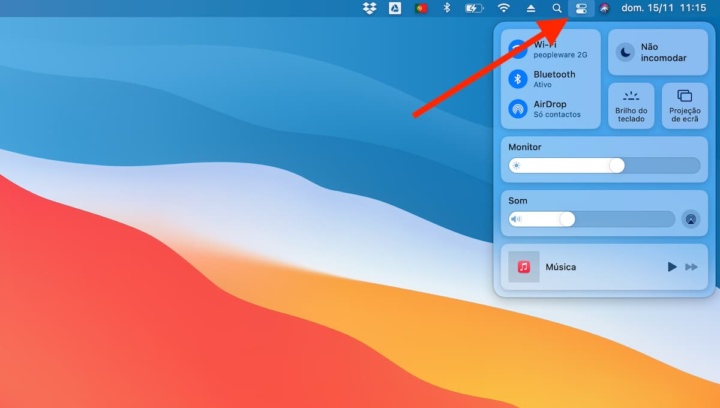Play music in the Música widget
Viewport: 720px width, 408px height.
(x=672, y=267)
